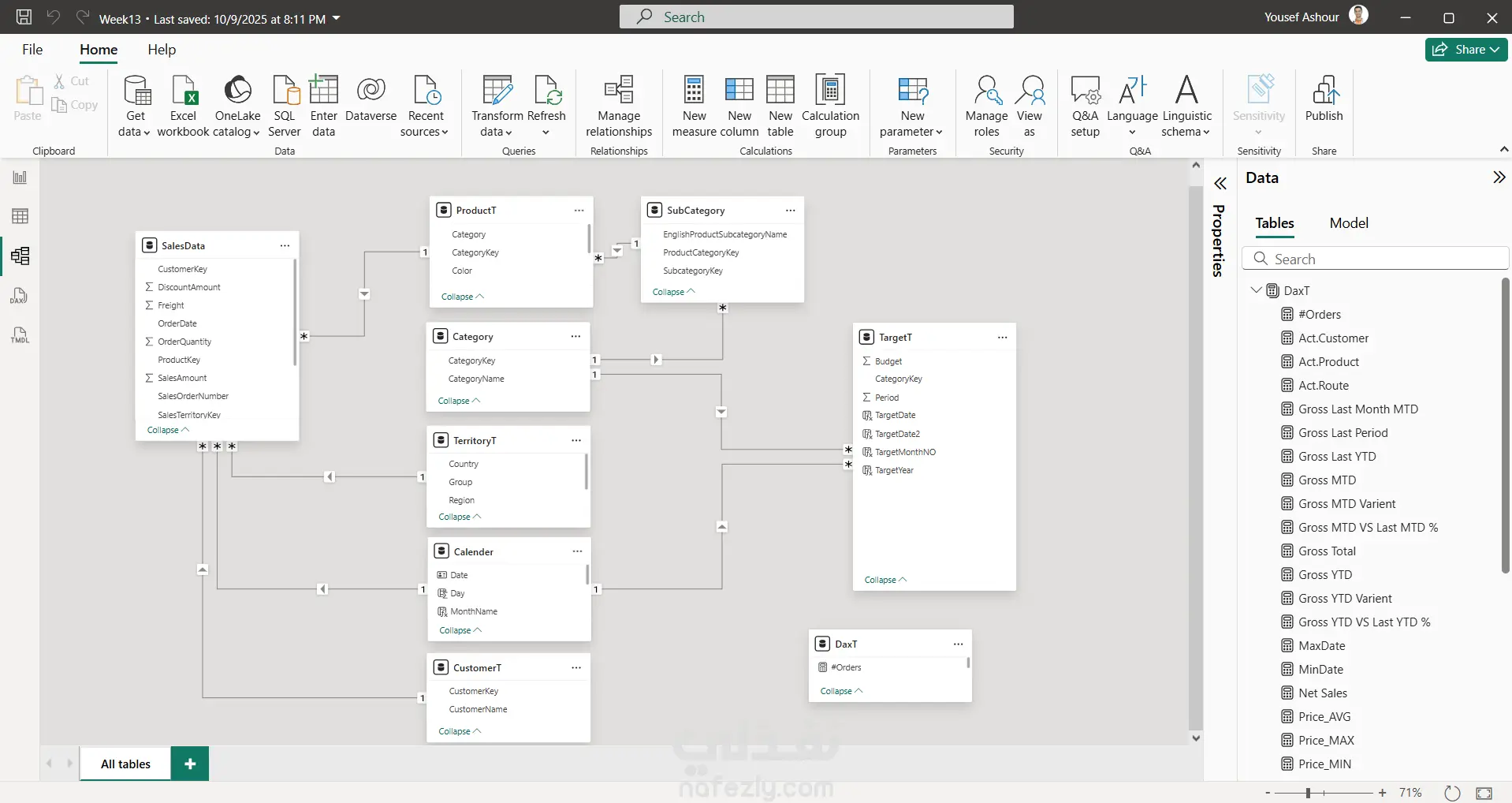Adjust the zoom slider handle
Viewport: 1512px width, 803px height.
pos(1308,793)
